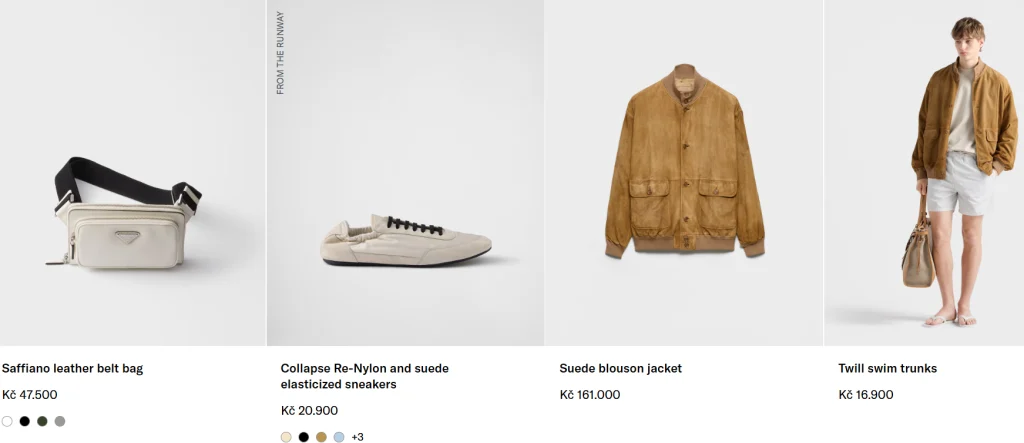The image size is (1024, 443).
Task: Select black swatch for Saffiano belt bag
Action: [x=25, y=421]
